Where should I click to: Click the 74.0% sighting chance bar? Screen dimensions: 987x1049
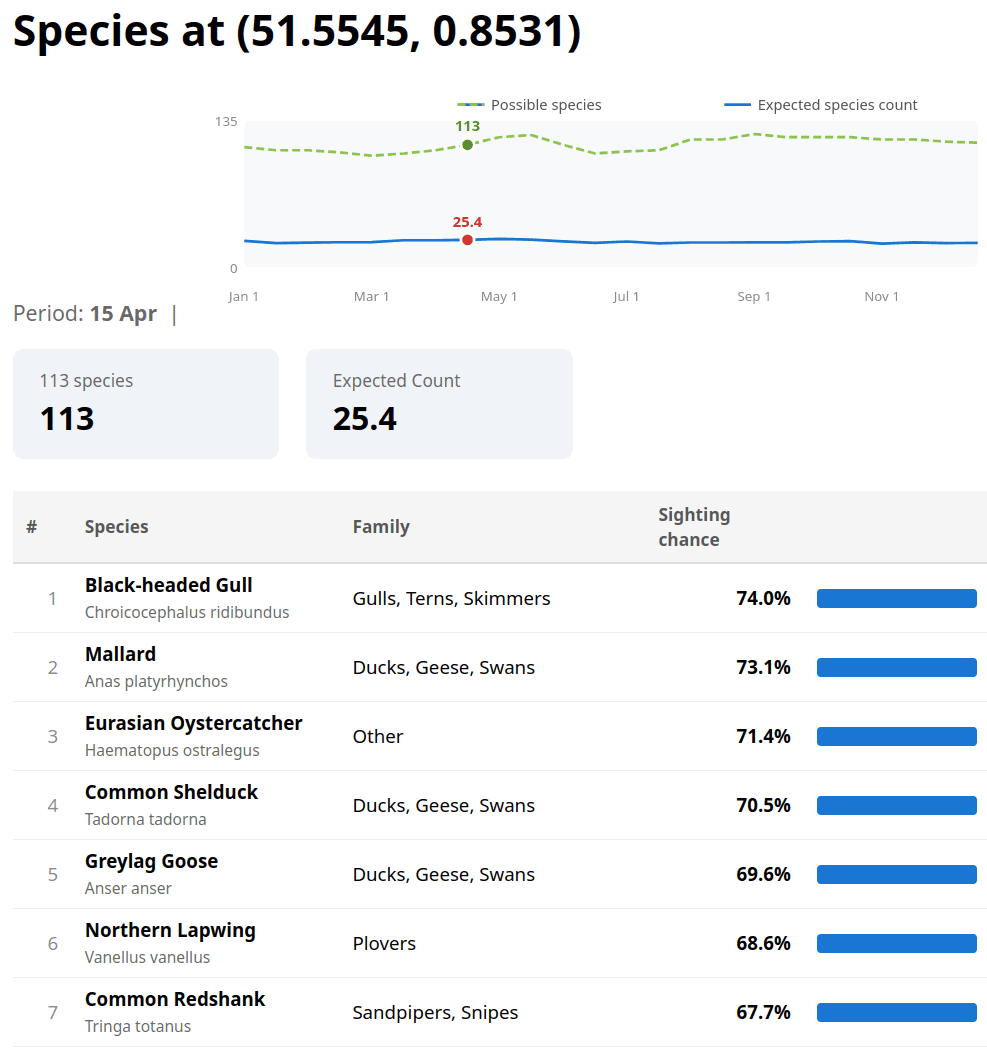(x=896, y=599)
